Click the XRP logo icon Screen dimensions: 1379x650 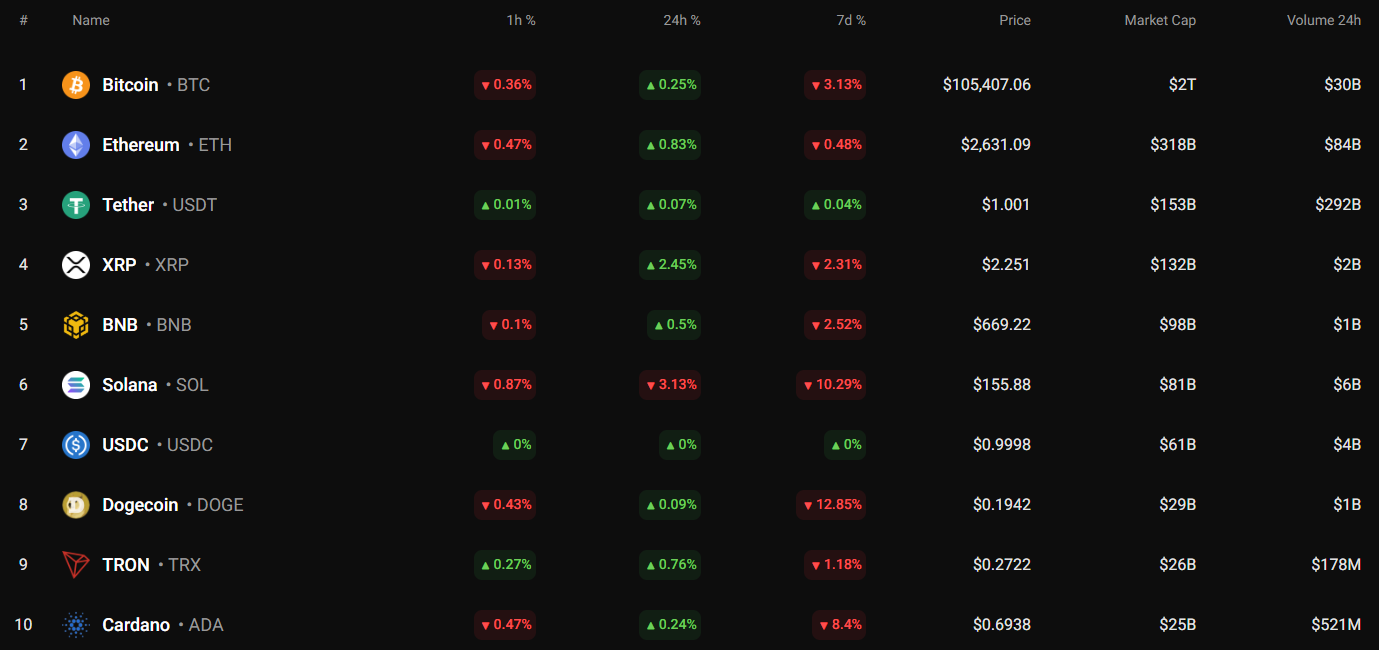(x=76, y=265)
